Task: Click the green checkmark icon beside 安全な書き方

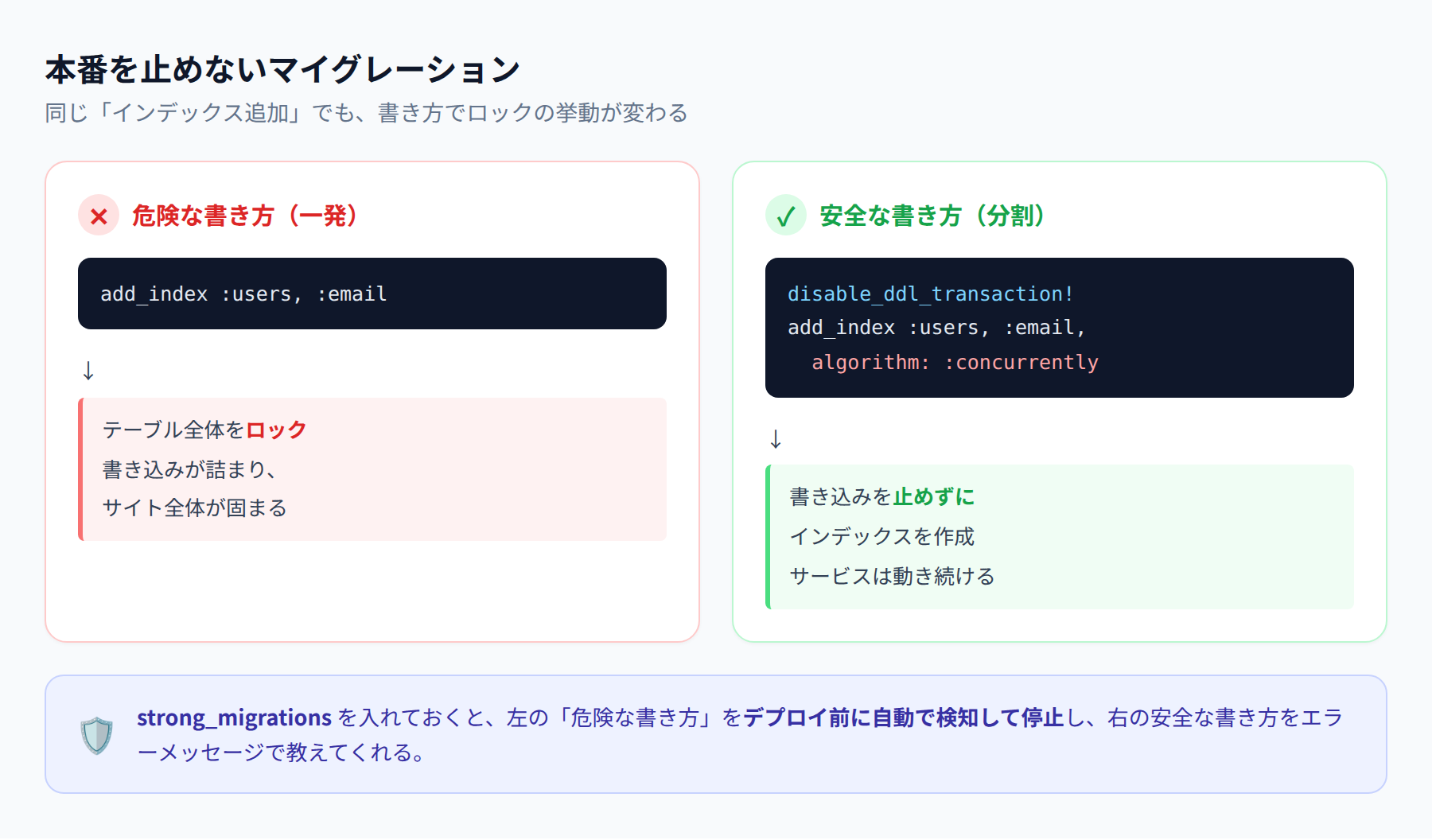Action: (786, 216)
